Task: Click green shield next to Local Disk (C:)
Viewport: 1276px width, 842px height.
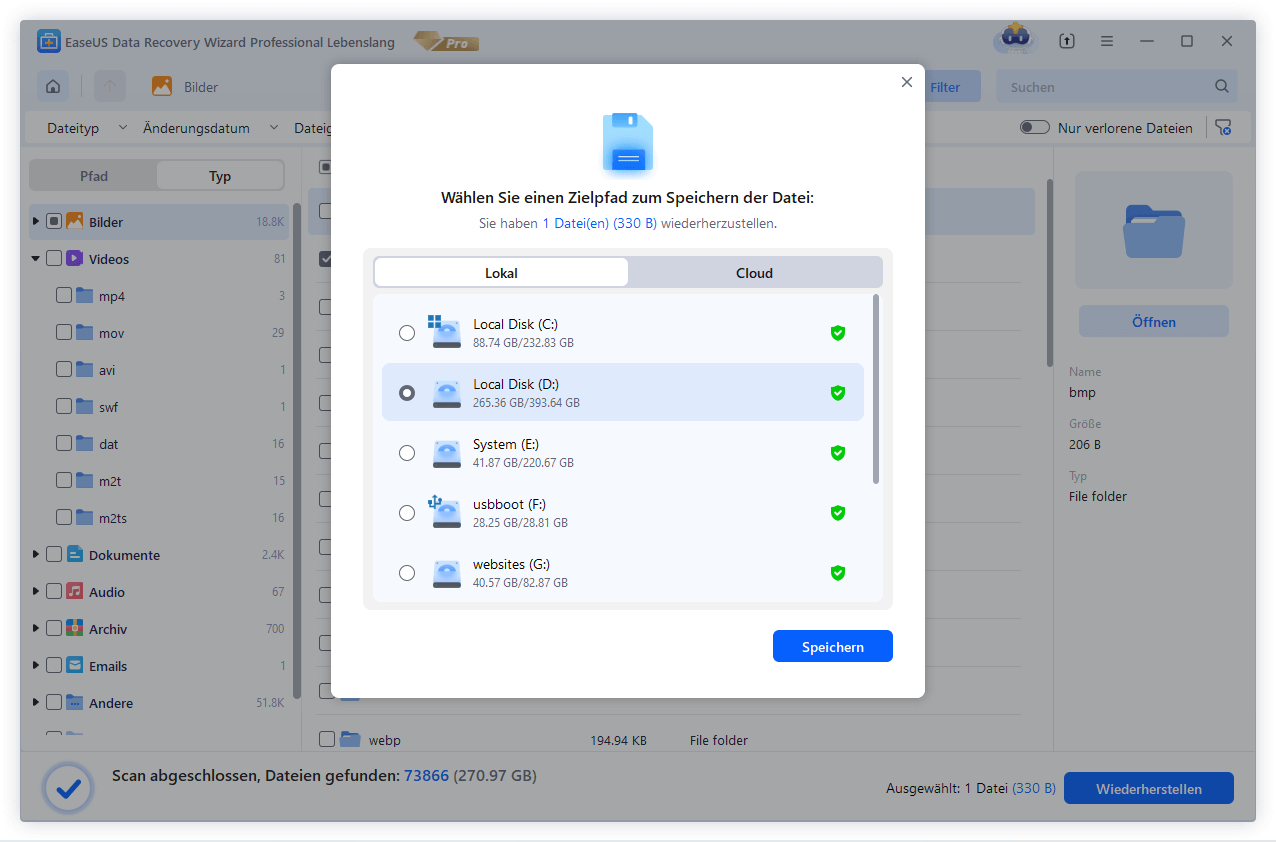Action: (838, 333)
